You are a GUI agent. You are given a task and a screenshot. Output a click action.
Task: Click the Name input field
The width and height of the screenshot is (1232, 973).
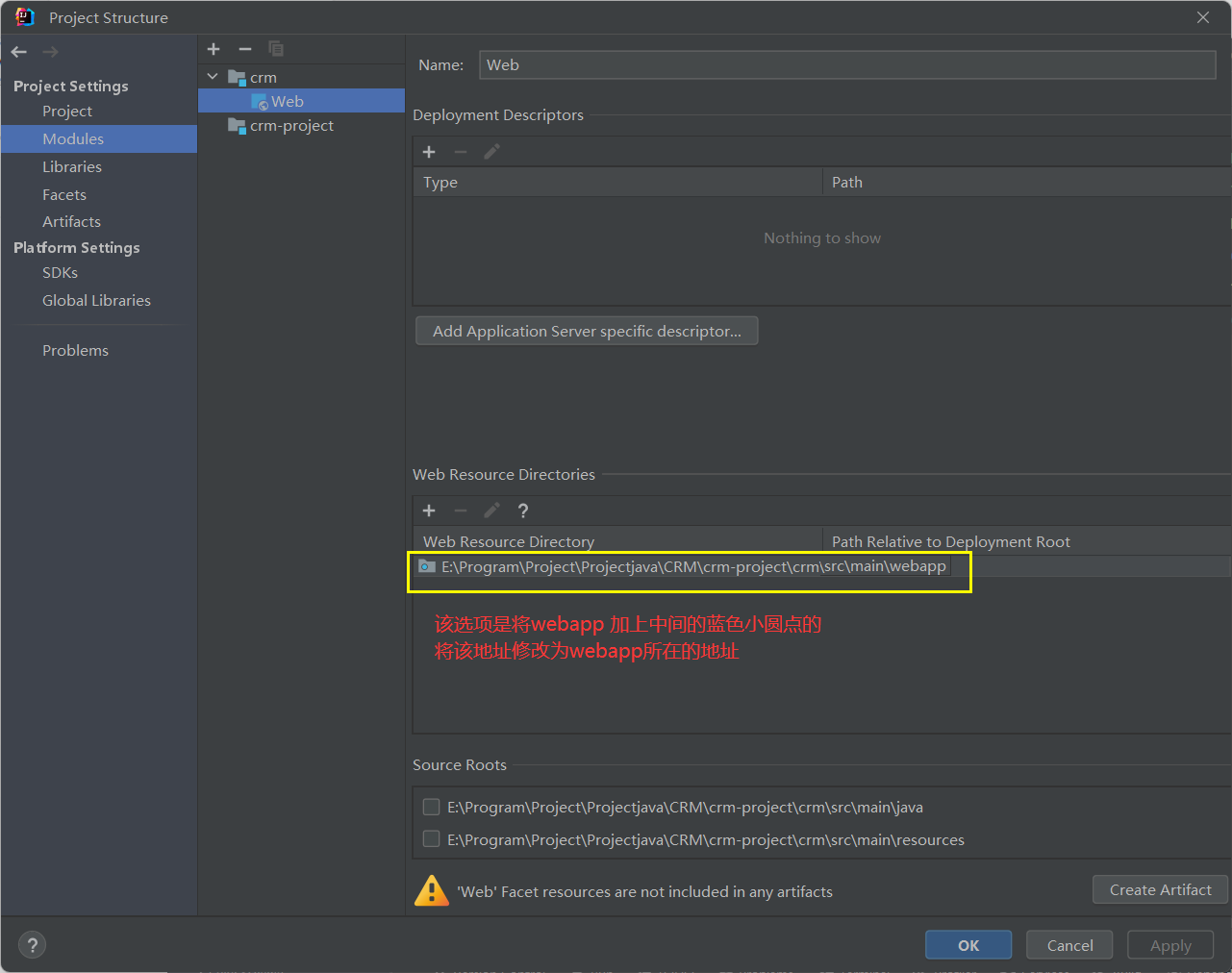847,65
